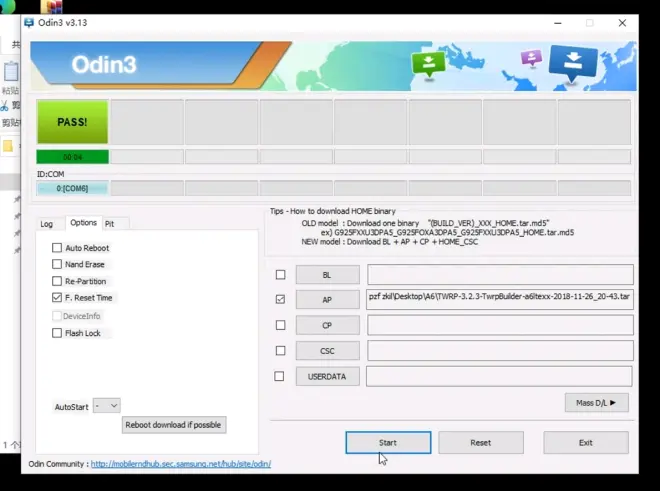Image resolution: width=660 pixels, height=491 pixels.
Task: Uncheck the AP file checkbox
Action: (x=280, y=299)
